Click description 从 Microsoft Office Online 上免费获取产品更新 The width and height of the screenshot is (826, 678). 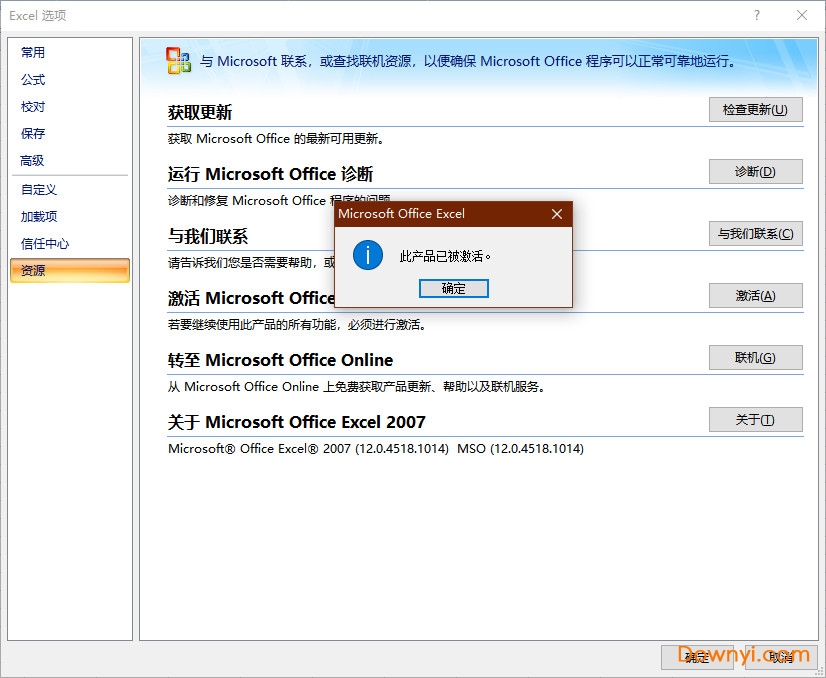pyautogui.click(x=356, y=387)
